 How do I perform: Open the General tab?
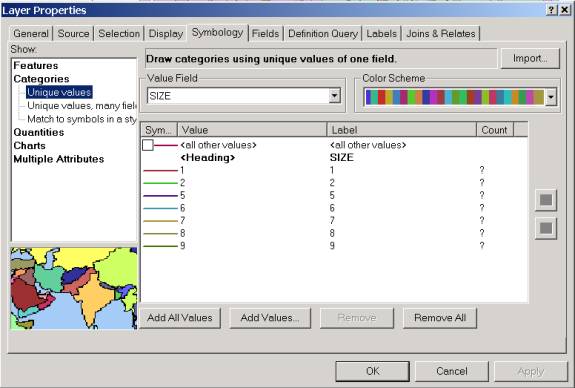tap(31, 34)
